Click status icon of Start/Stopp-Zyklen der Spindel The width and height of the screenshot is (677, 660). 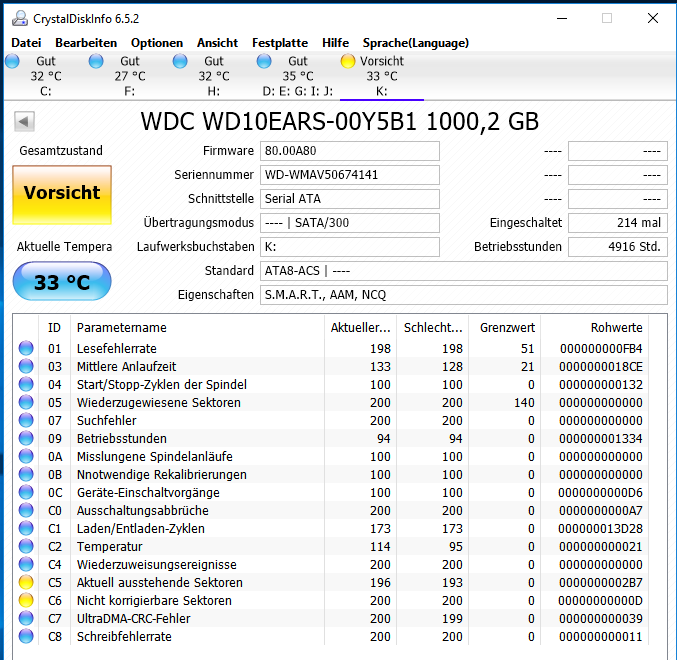[26, 385]
